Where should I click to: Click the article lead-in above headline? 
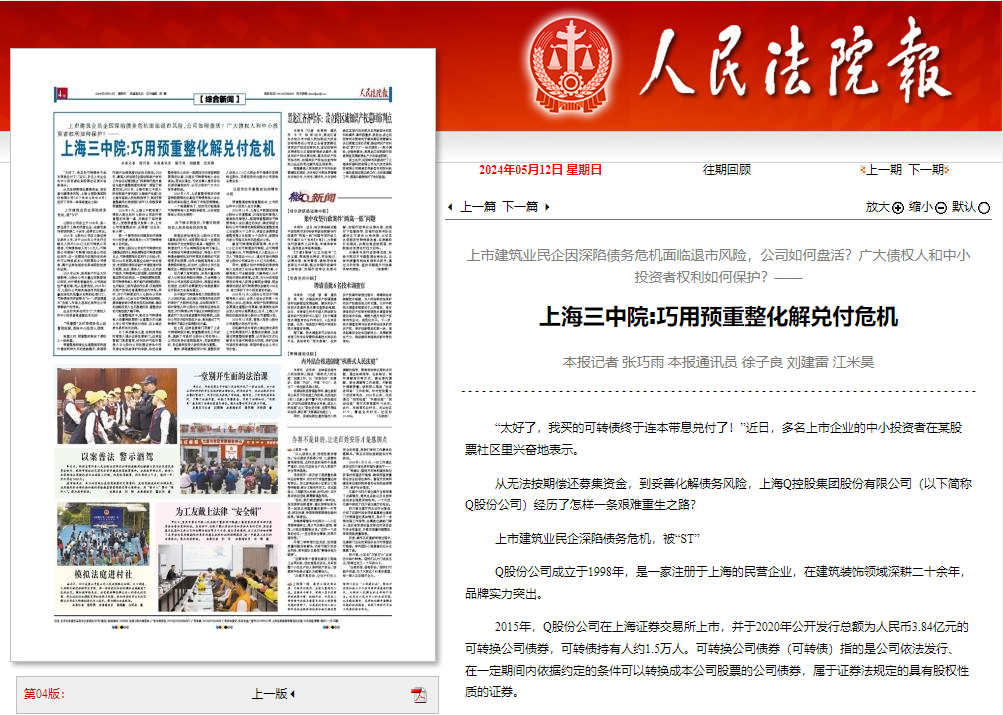718,266
